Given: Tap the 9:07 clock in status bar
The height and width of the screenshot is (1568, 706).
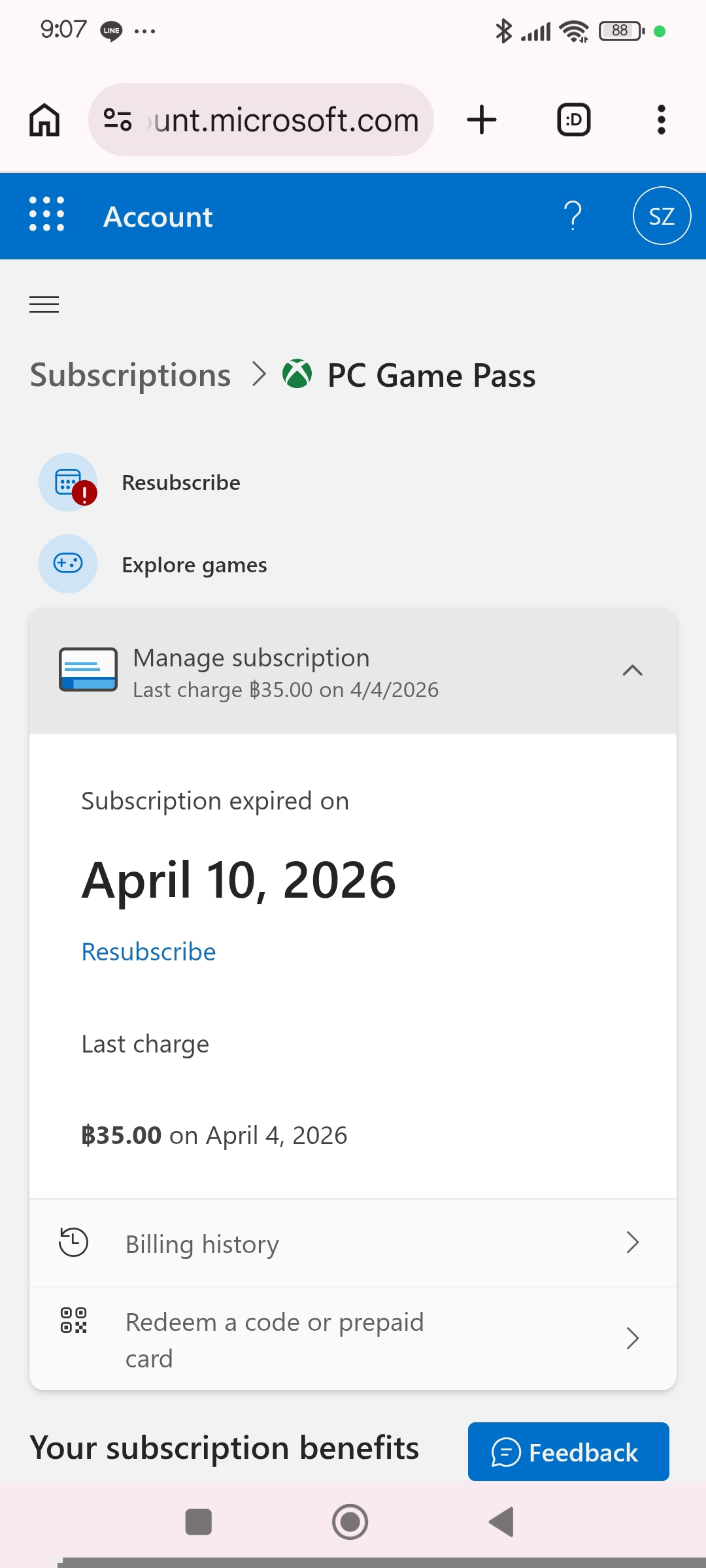Looking at the screenshot, I should pos(63,29).
